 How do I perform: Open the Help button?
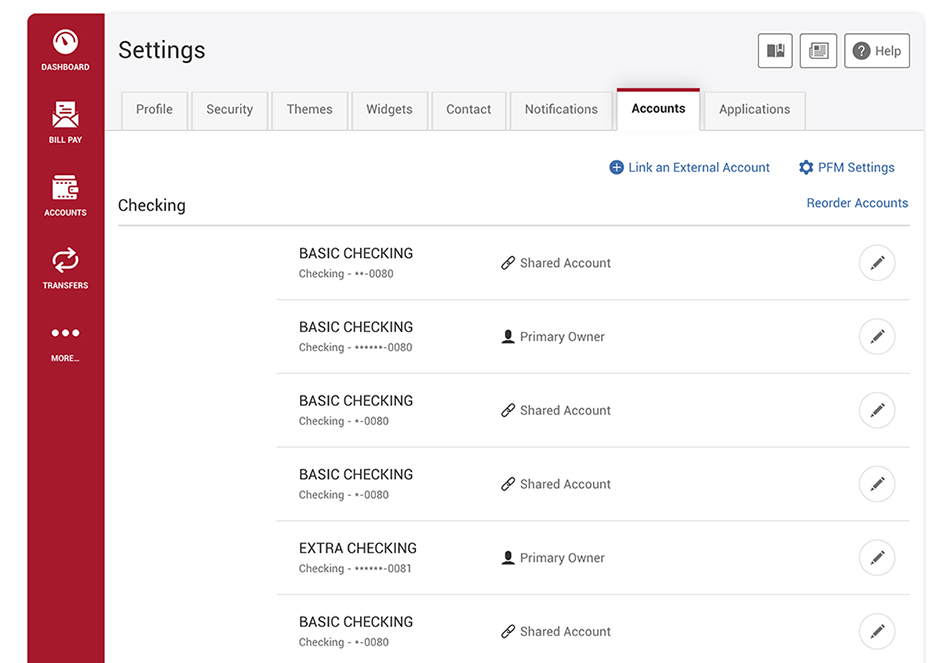tap(877, 51)
